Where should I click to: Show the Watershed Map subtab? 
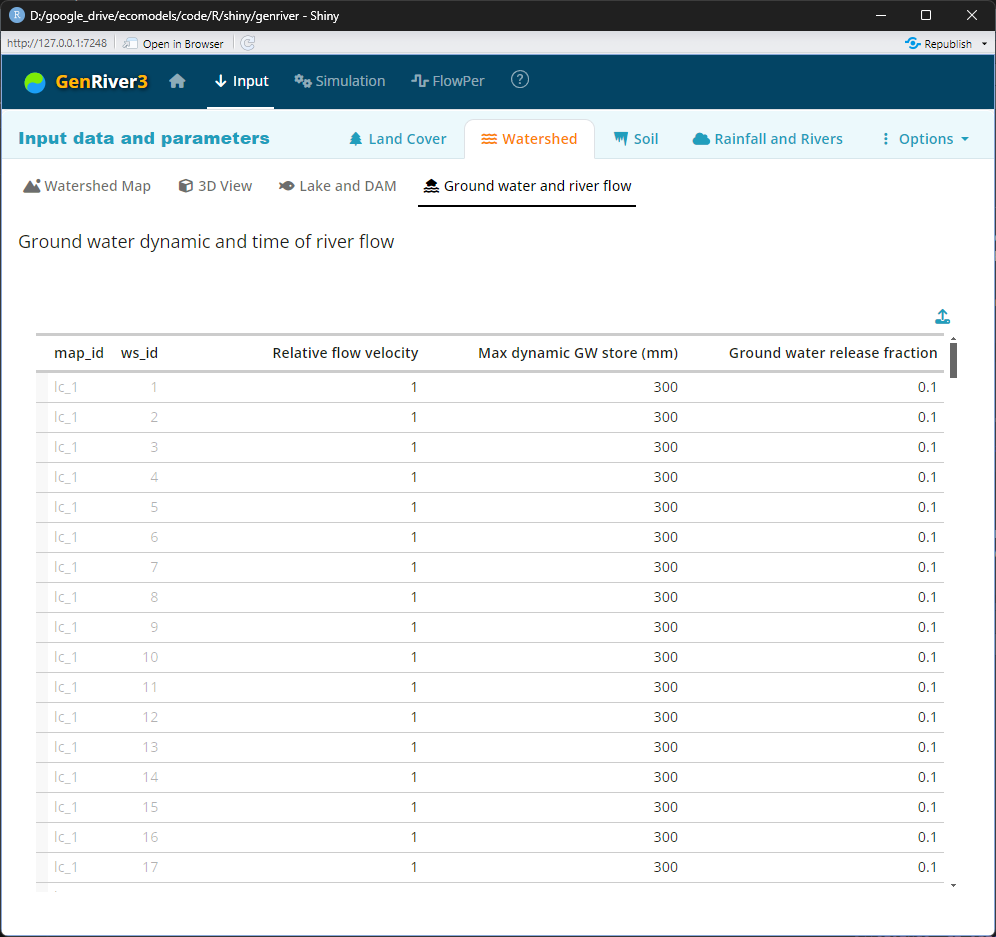click(87, 186)
